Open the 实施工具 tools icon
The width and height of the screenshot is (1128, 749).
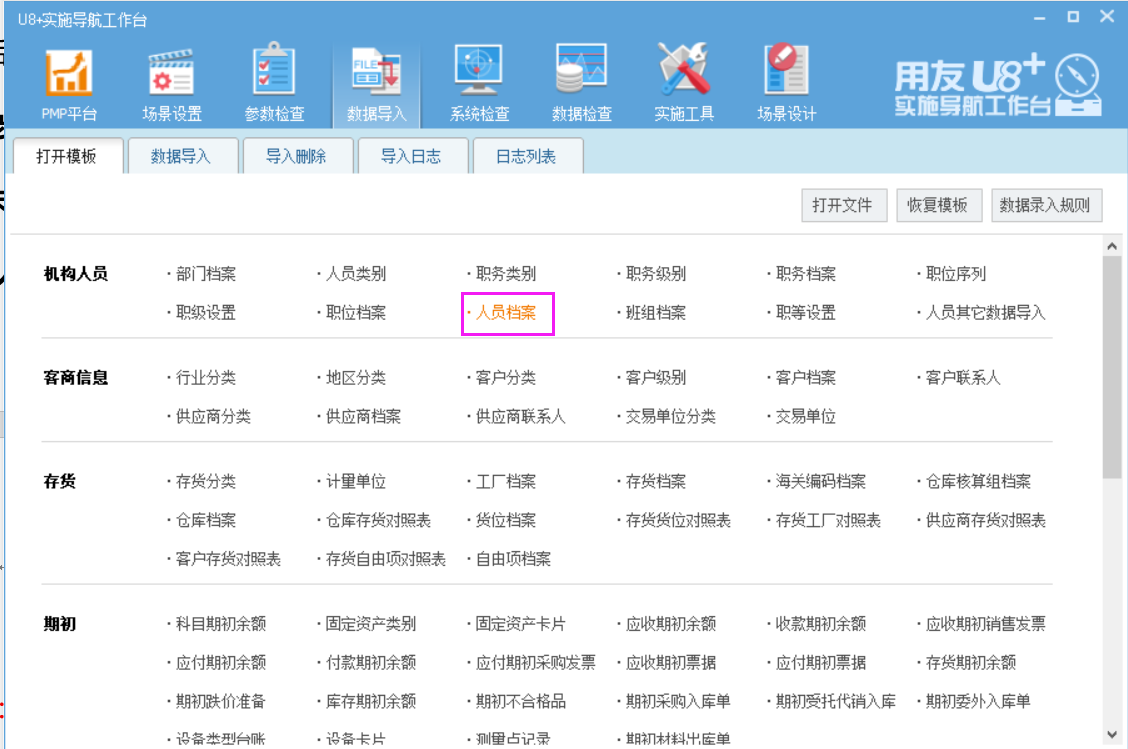683,83
